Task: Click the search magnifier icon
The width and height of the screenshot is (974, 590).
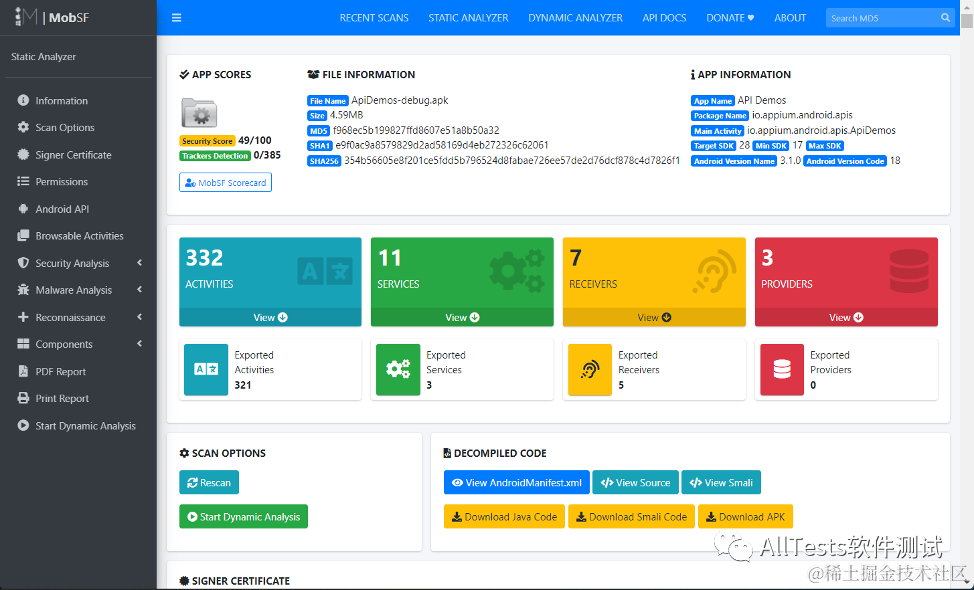Action: click(x=945, y=18)
